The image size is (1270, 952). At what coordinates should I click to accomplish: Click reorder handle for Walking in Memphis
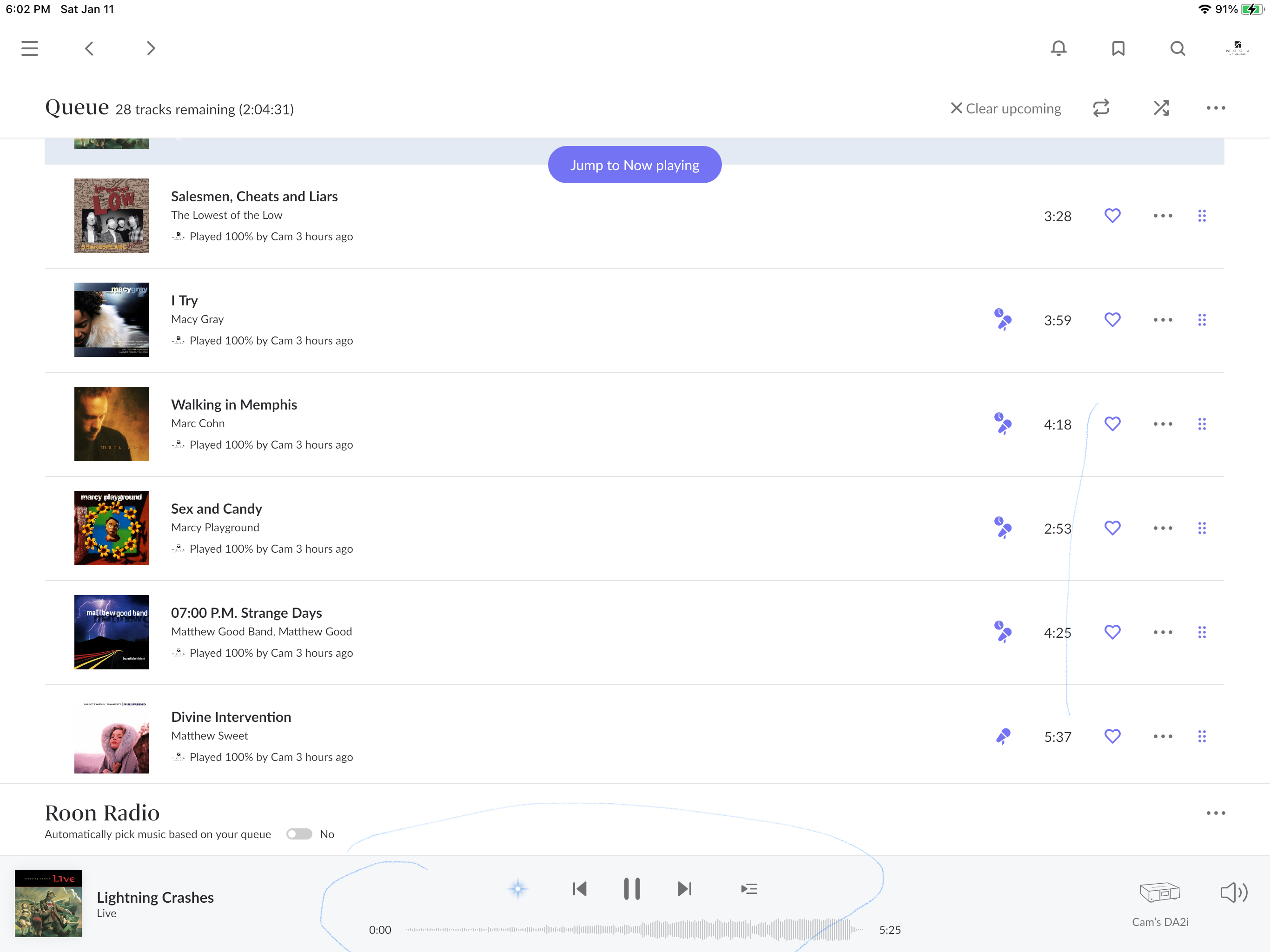click(1202, 424)
